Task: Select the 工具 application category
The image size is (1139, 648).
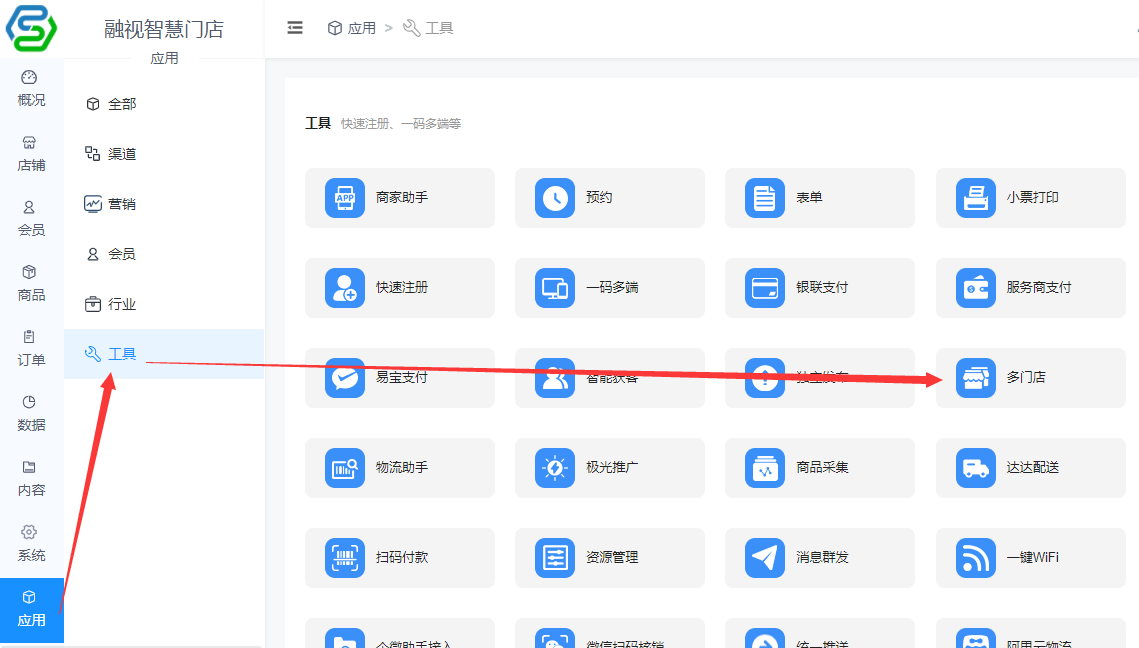Action: [x=163, y=354]
